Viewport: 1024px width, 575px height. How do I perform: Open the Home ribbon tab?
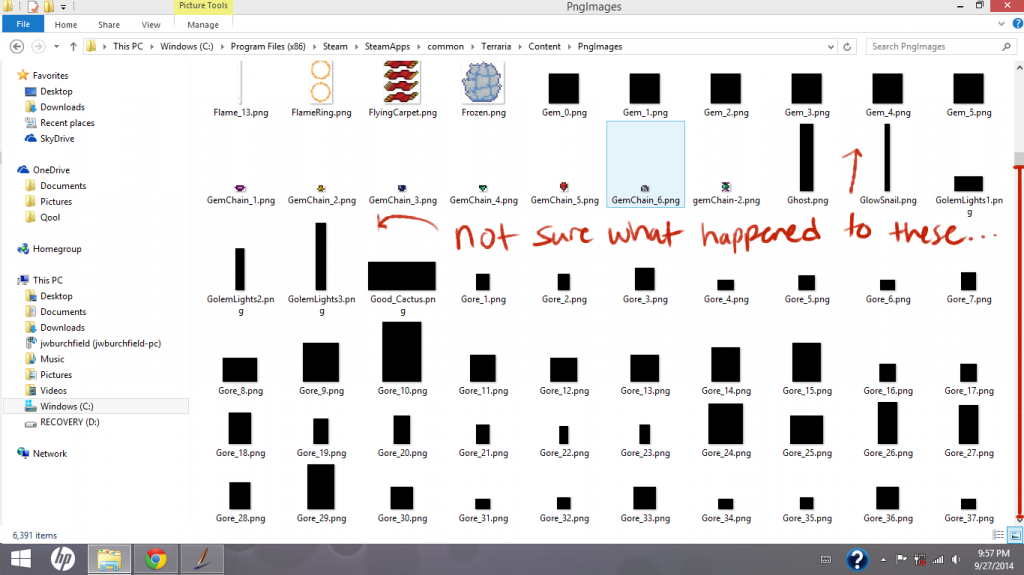[x=66, y=25]
